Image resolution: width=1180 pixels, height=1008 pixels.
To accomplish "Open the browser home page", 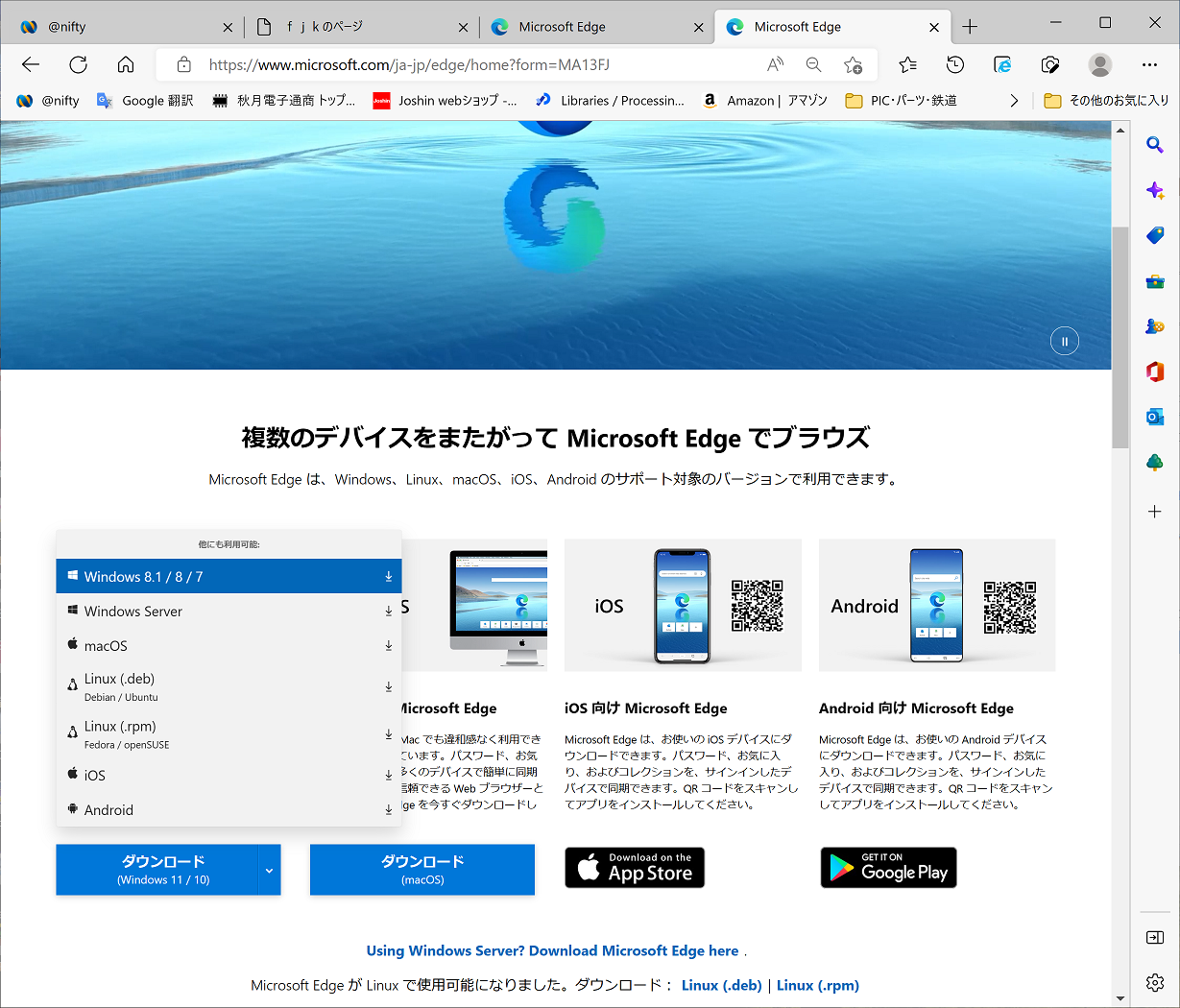I will tap(126, 64).
